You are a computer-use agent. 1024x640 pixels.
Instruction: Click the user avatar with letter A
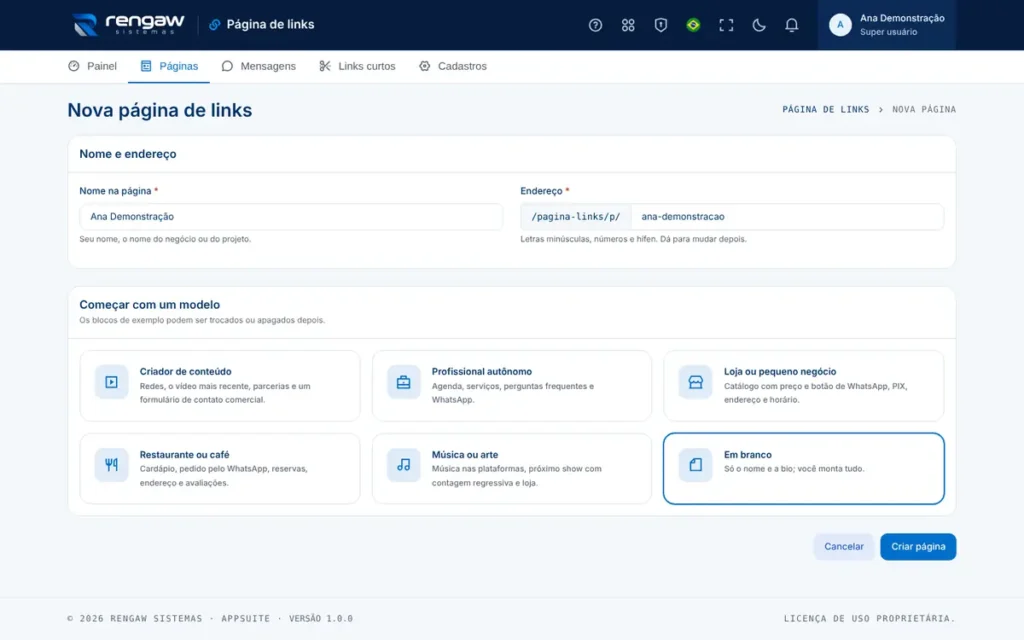840,25
